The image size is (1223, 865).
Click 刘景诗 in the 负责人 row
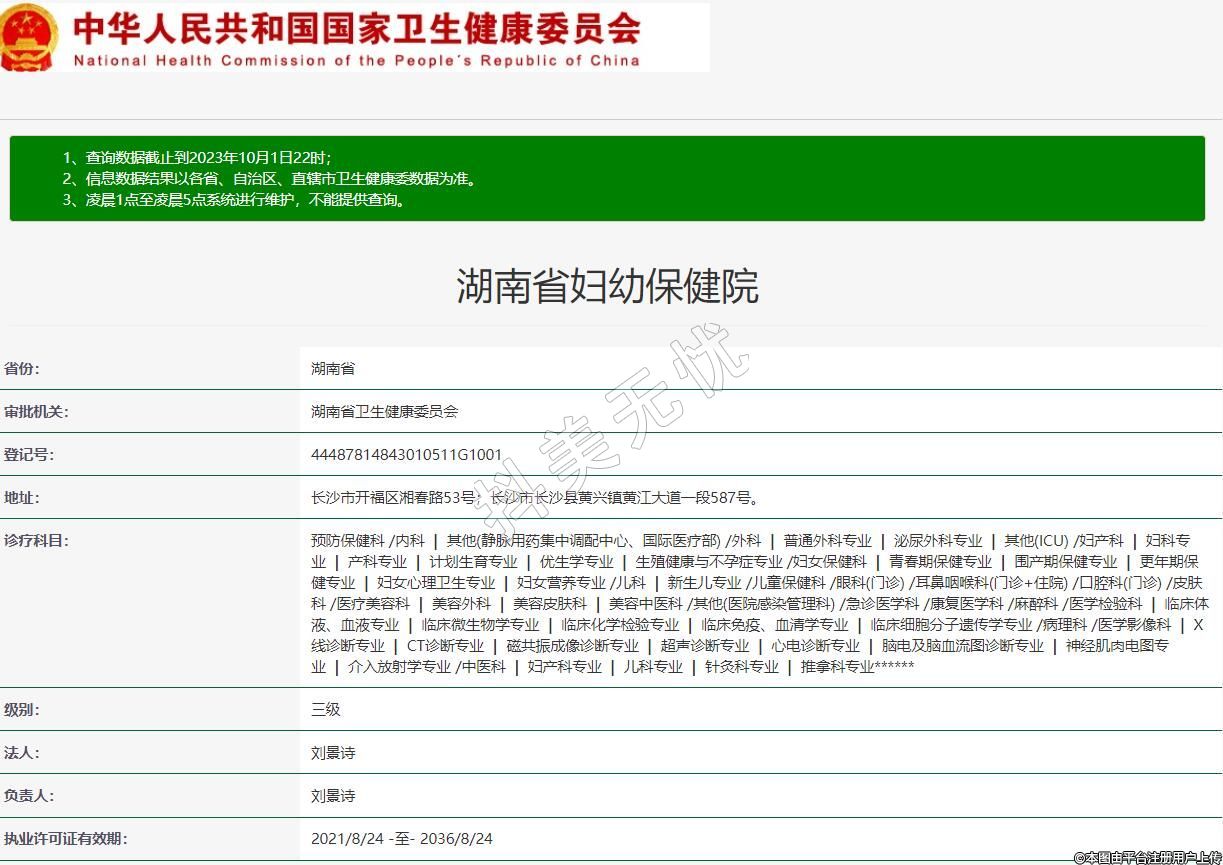tap(333, 796)
